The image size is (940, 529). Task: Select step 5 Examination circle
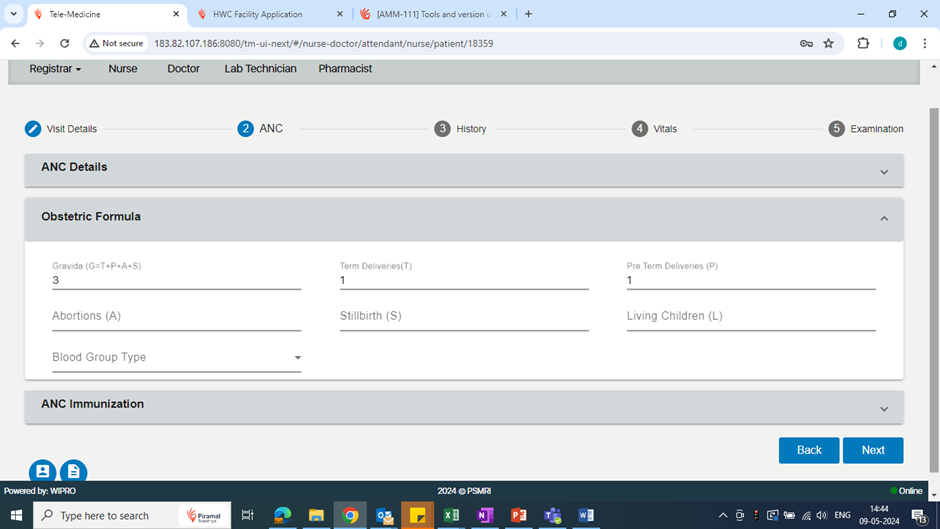tap(836, 128)
